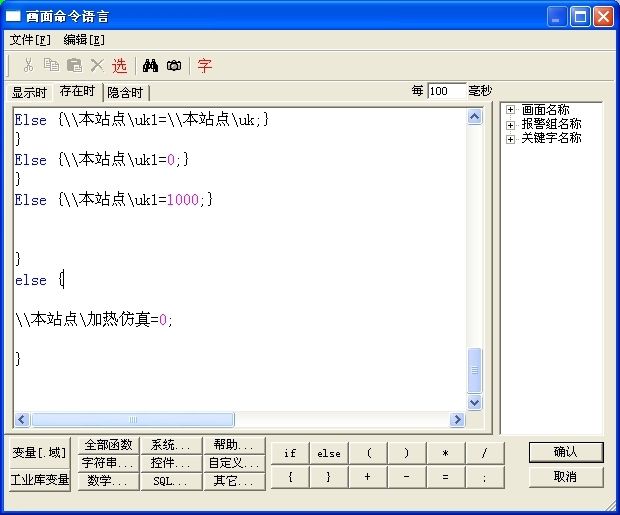Image resolution: width=620 pixels, height=515 pixels.
Task: Switch to the 隐含时 tab
Action: point(125,93)
